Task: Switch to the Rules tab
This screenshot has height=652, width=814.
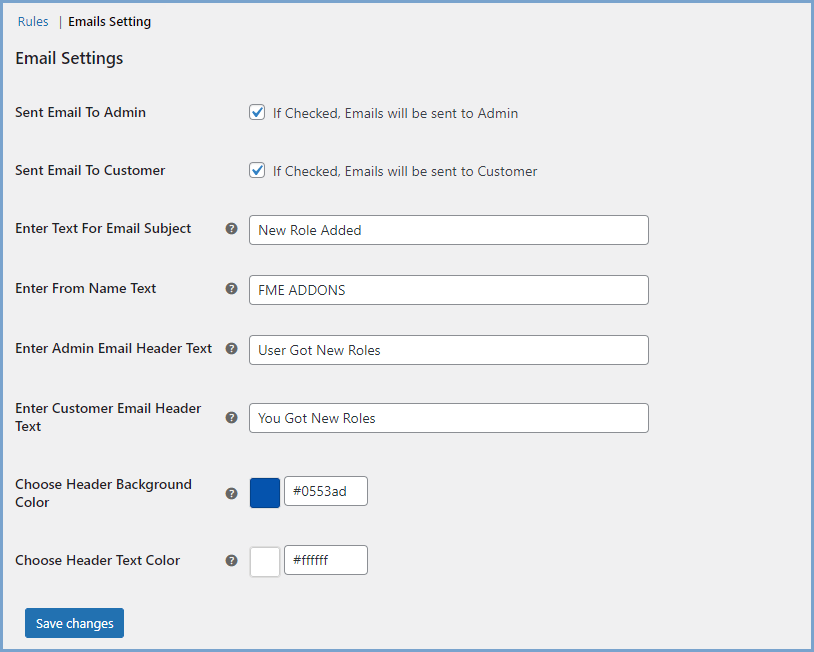Action: pyautogui.click(x=32, y=21)
